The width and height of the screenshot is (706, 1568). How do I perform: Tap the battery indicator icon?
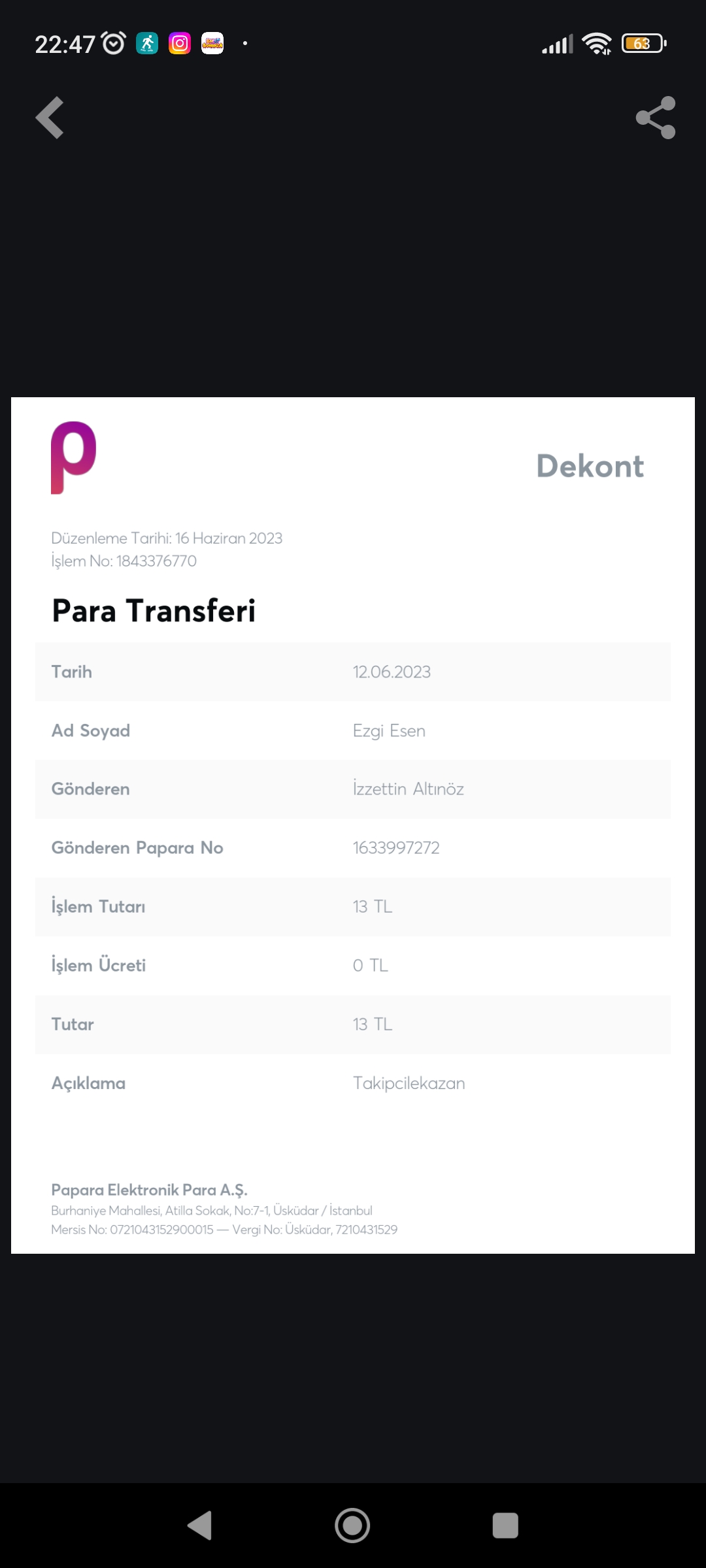click(x=644, y=44)
